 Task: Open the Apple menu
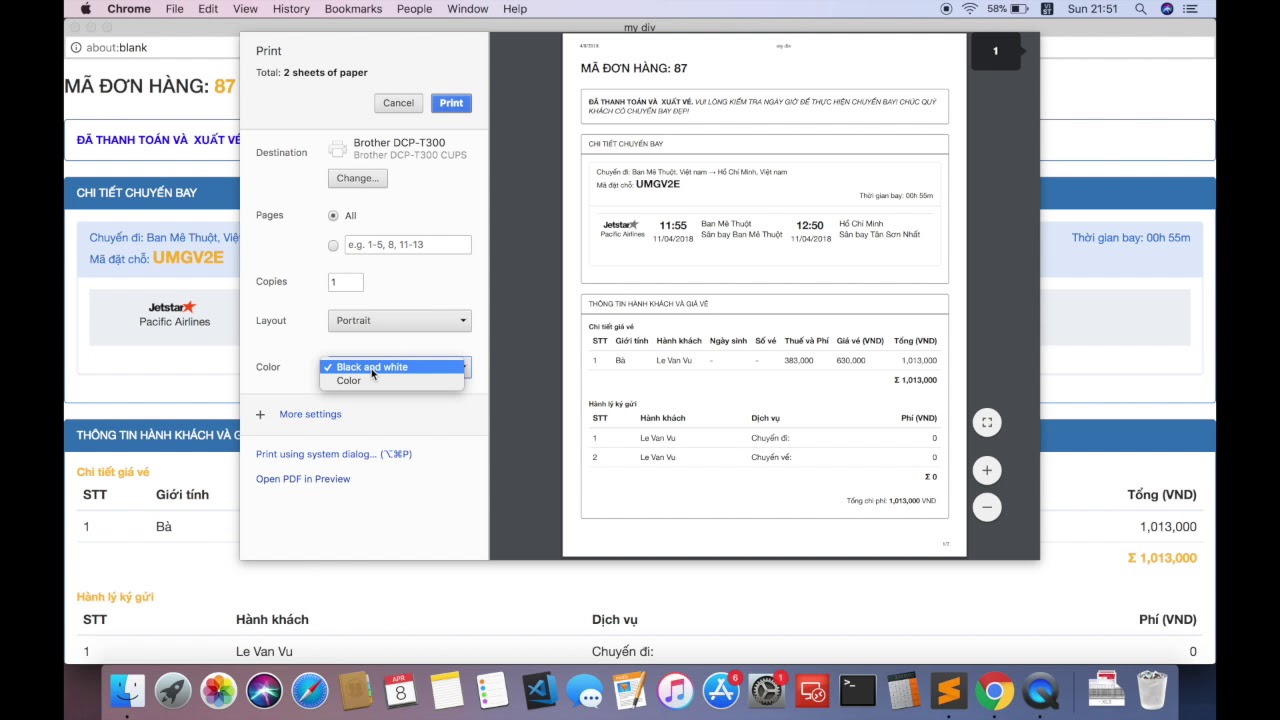[86, 9]
